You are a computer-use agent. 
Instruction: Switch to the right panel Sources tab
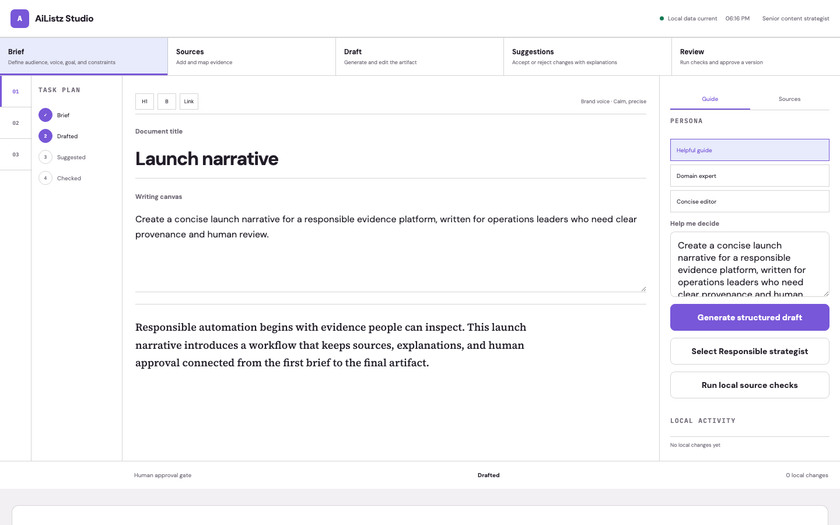coord(790,99)
